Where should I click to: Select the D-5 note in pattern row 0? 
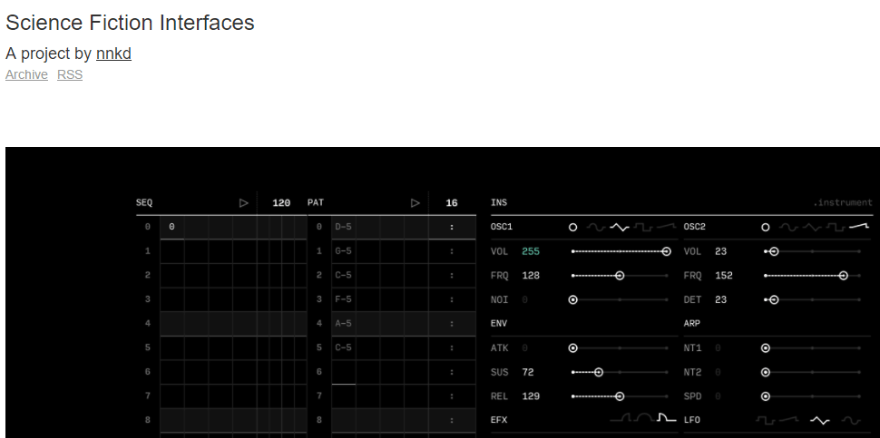click(x=343, y=227)
